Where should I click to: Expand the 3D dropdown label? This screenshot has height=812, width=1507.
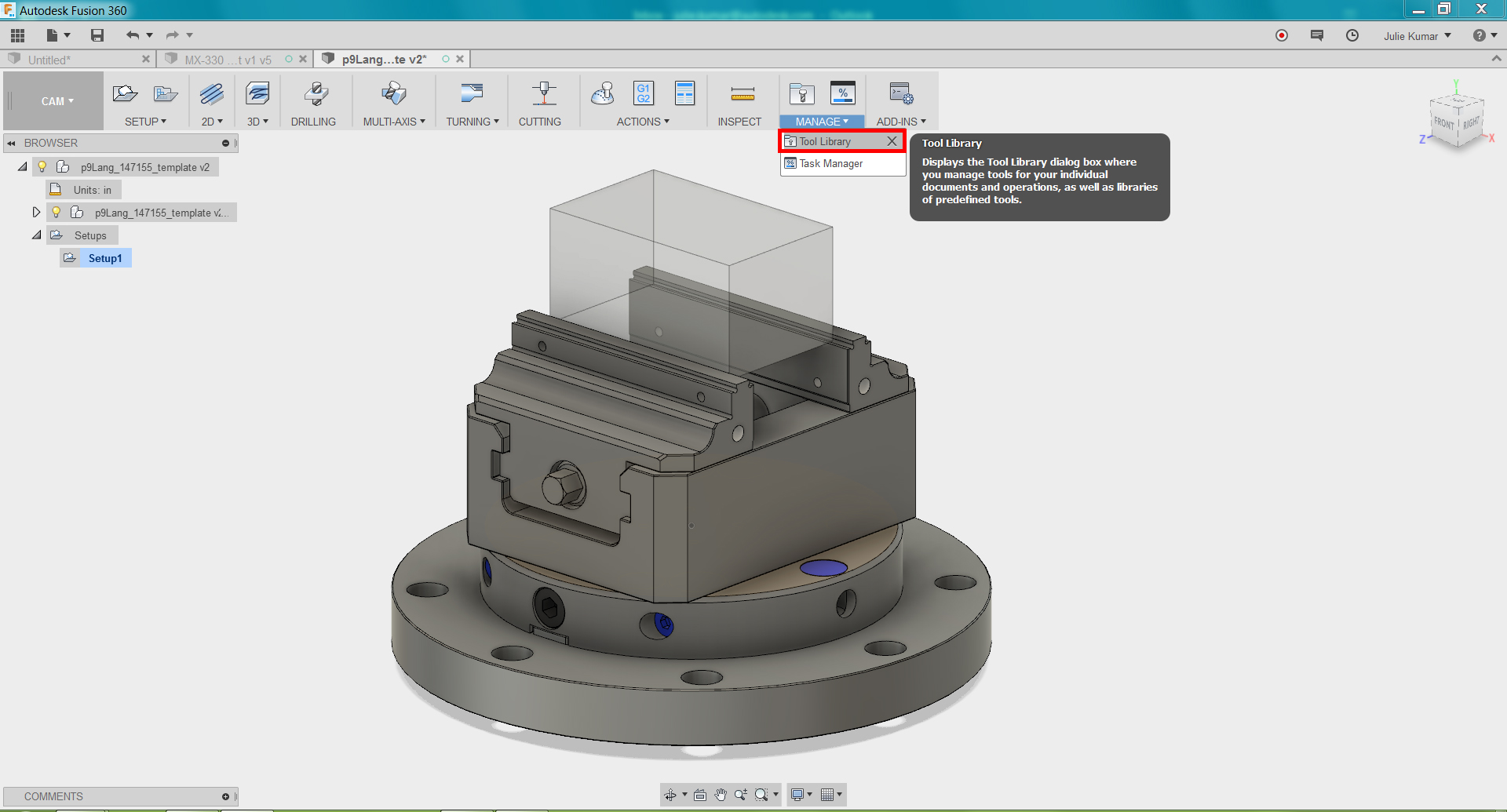[257, 122]
